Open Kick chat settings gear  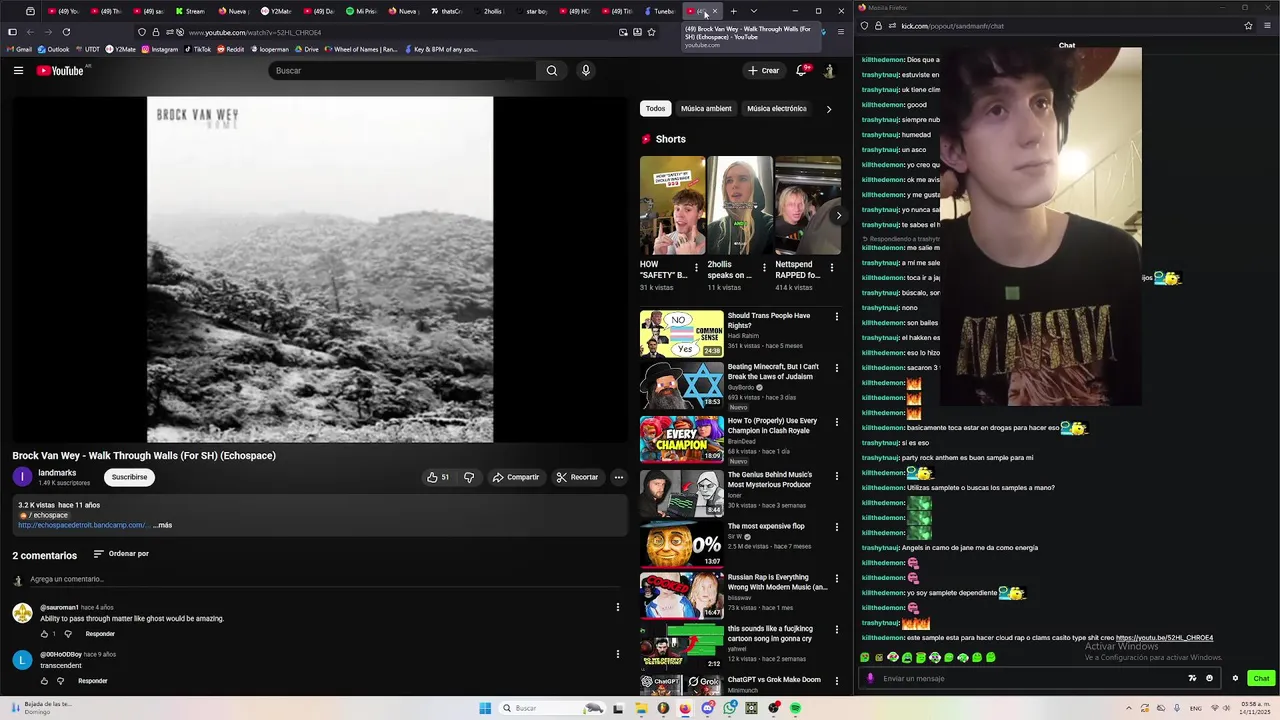1235,678
